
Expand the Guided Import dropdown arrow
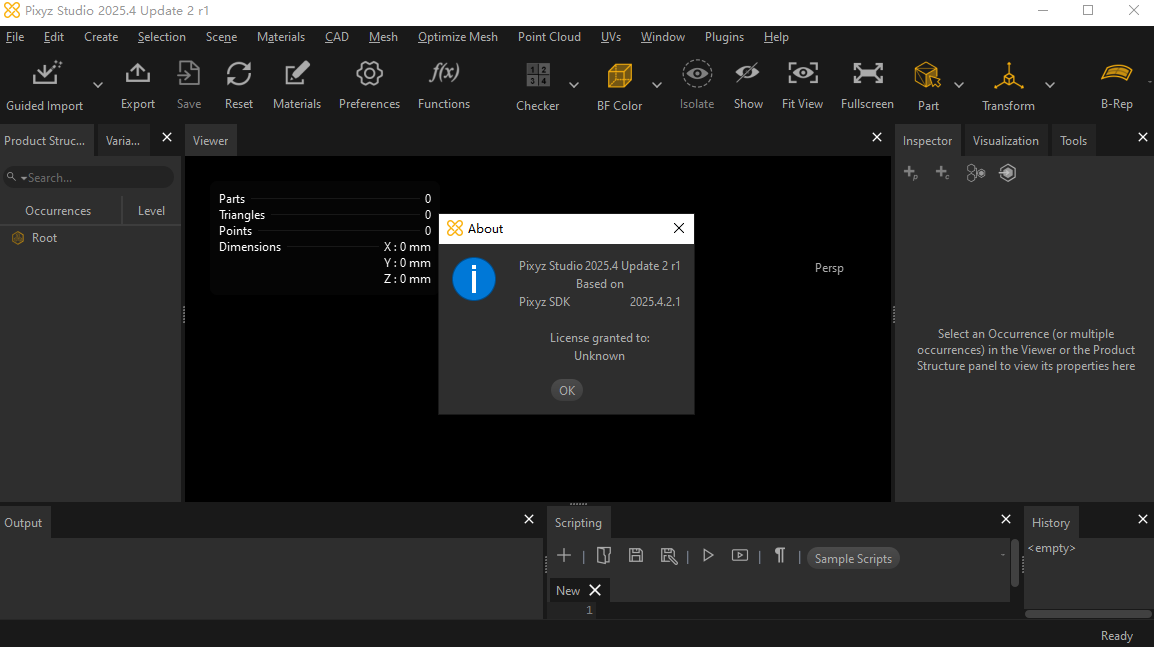tap(98, 85)
